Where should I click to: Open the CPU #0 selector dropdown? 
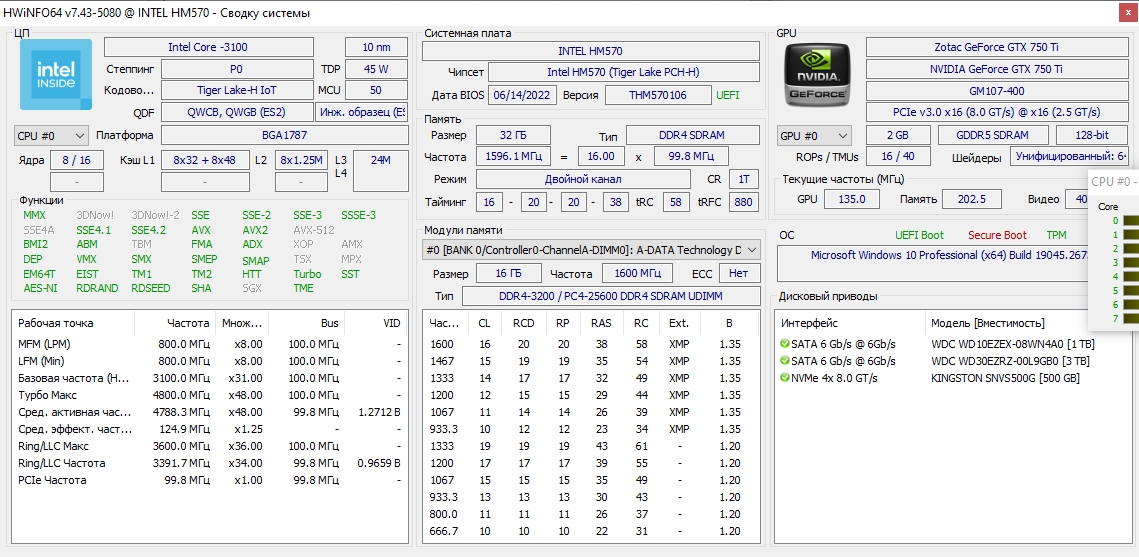(x=51, y=135)
